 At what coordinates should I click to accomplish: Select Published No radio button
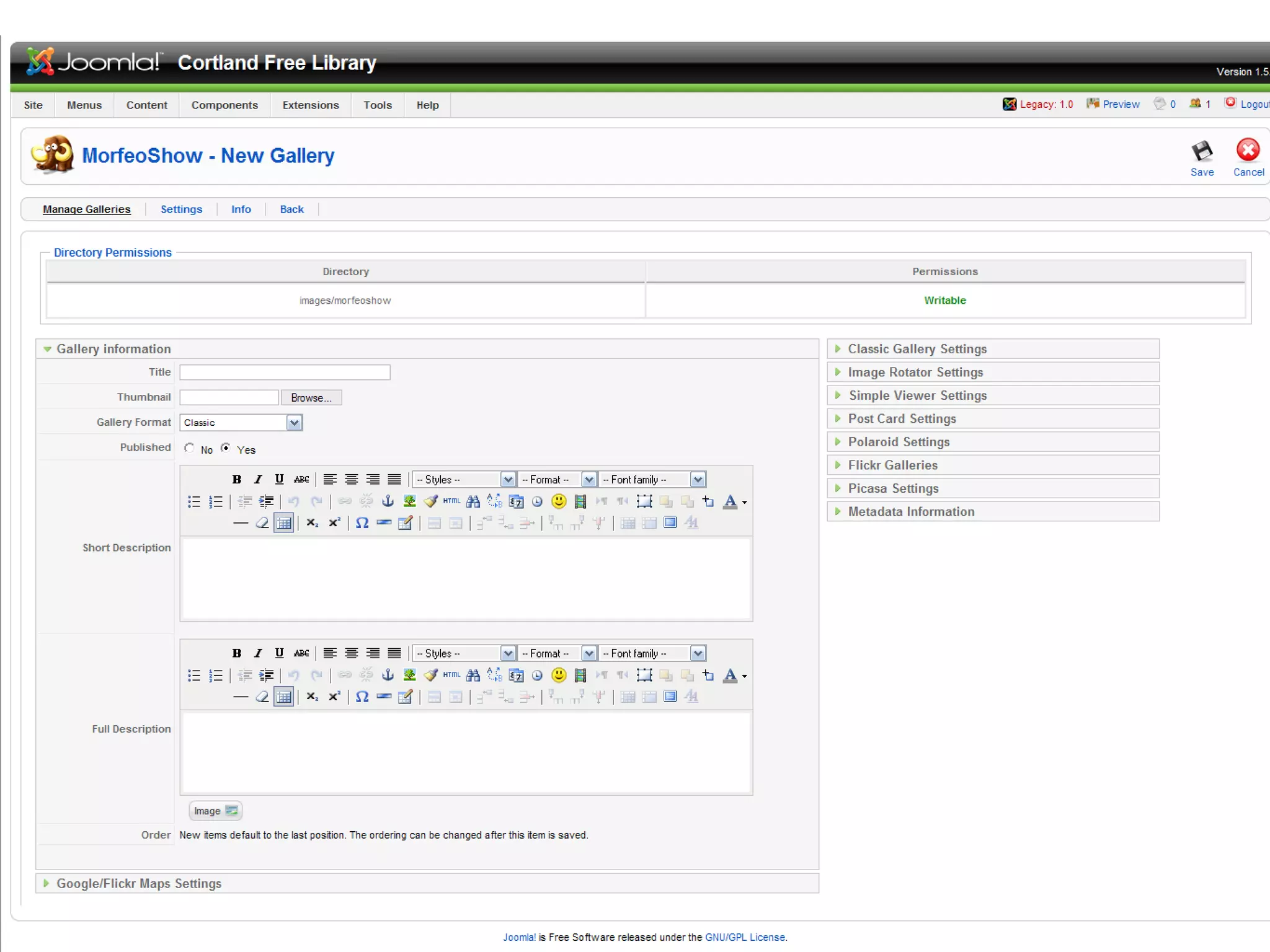pyautogui.click(x=189, y=447)
